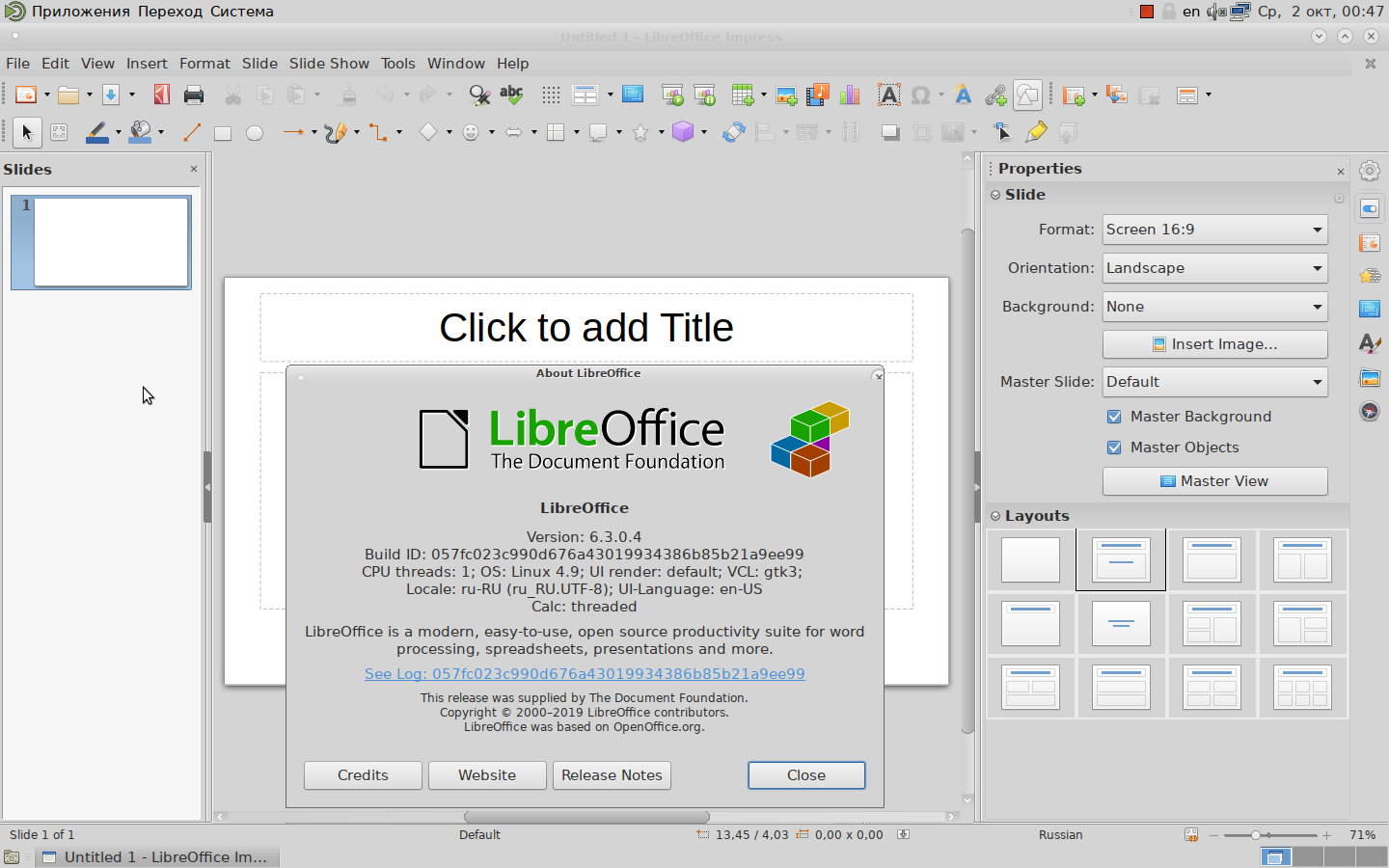Toggle Edit Points mode
Image resolution: width=1389 pixels, height=868 pixels.
point(1002,132)
